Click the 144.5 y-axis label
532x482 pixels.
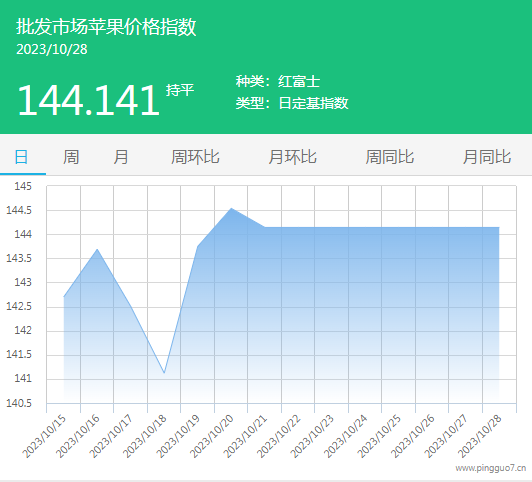coord(19,210)
